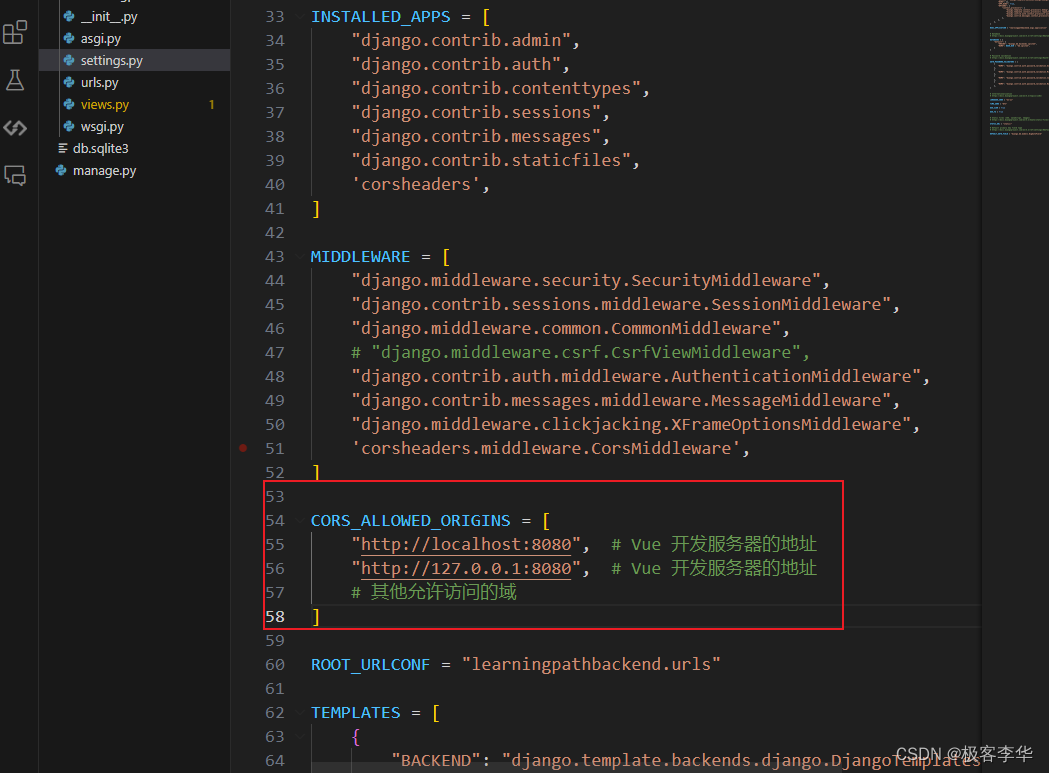Click the CorsMiddleware string on line 51

click(x=545, y=448)
